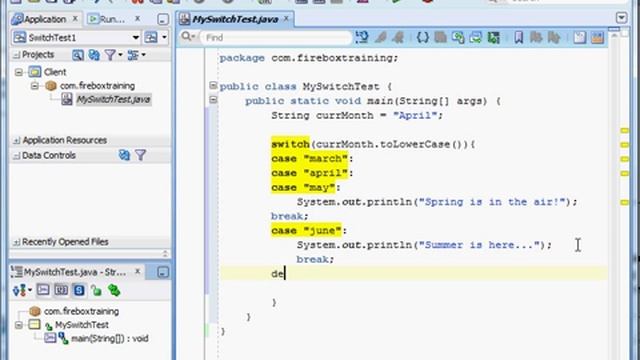Click the Quick Outline icon next to Find
Viewport: 640px width, 360px height.
click(362, 38)
